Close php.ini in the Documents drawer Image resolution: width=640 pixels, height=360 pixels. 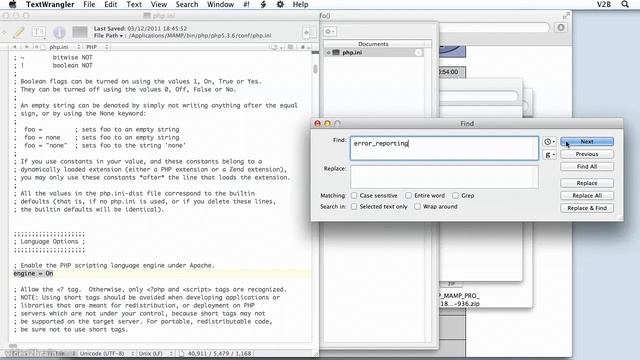(x=418, y=53)
